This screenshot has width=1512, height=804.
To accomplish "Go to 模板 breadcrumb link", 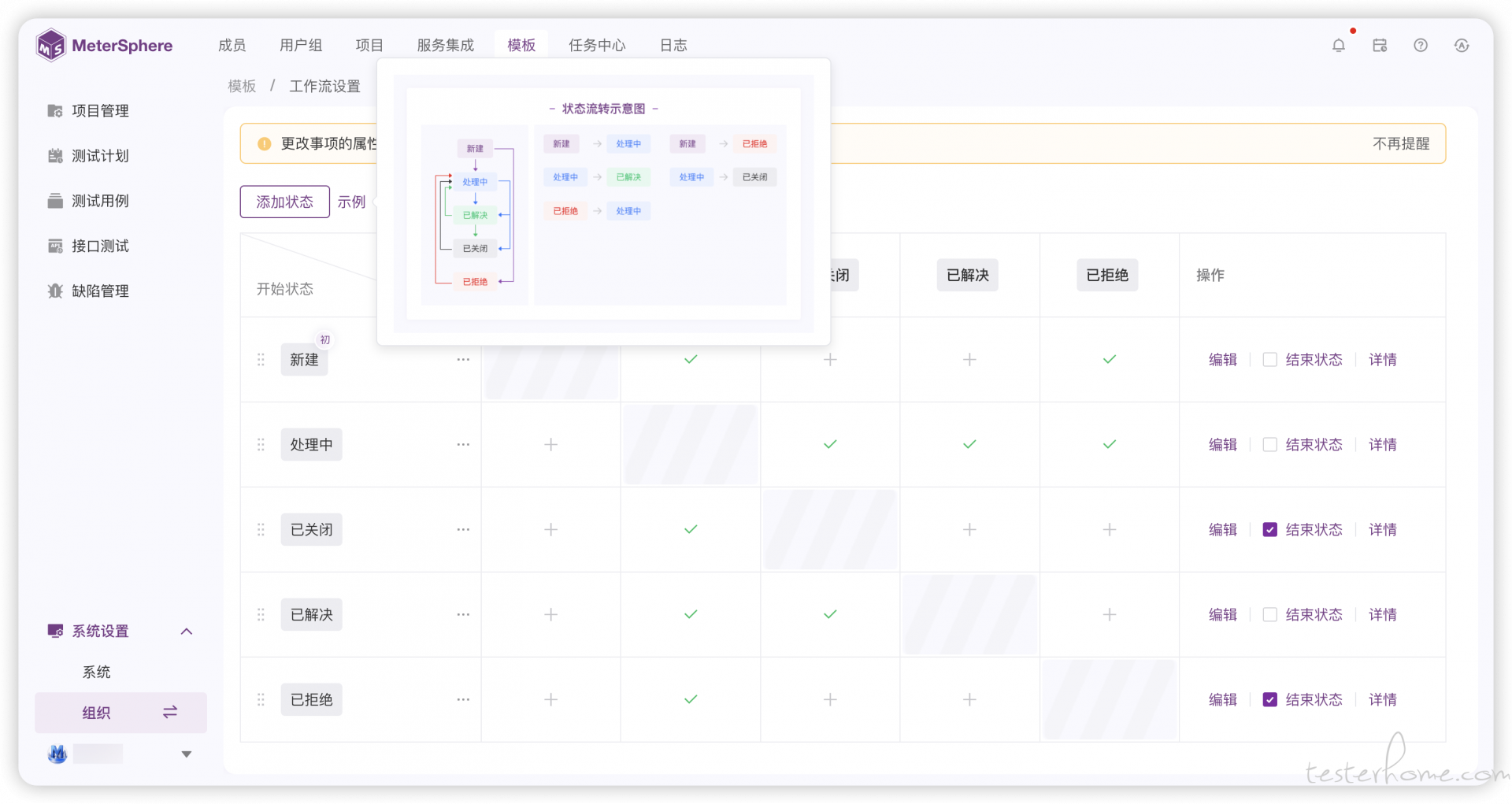I will [242, 86].
